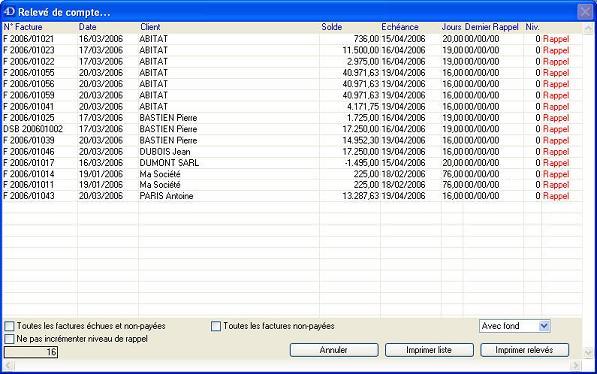Click the Dernier Rappel column header
The width and height of the screenshot is (597, 374).
click(492, 27)
